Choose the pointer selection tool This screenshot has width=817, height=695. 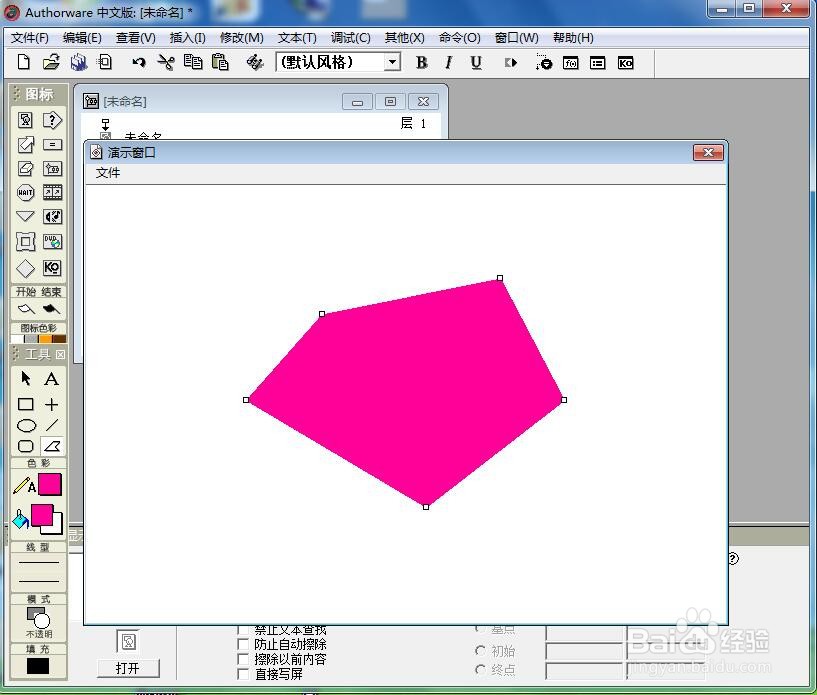click(x=26, y=379)
